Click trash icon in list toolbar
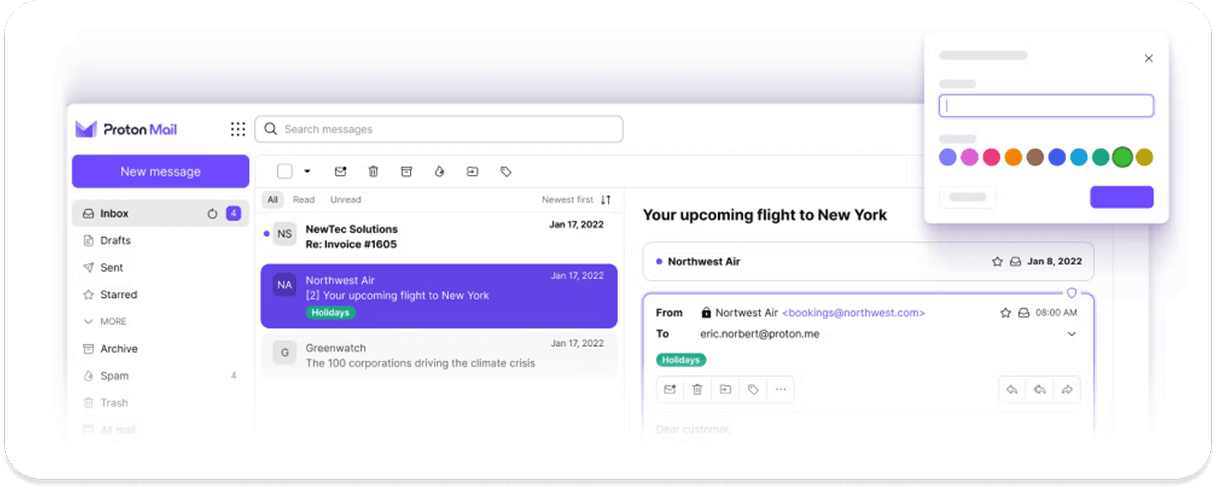 pos(373,171)
